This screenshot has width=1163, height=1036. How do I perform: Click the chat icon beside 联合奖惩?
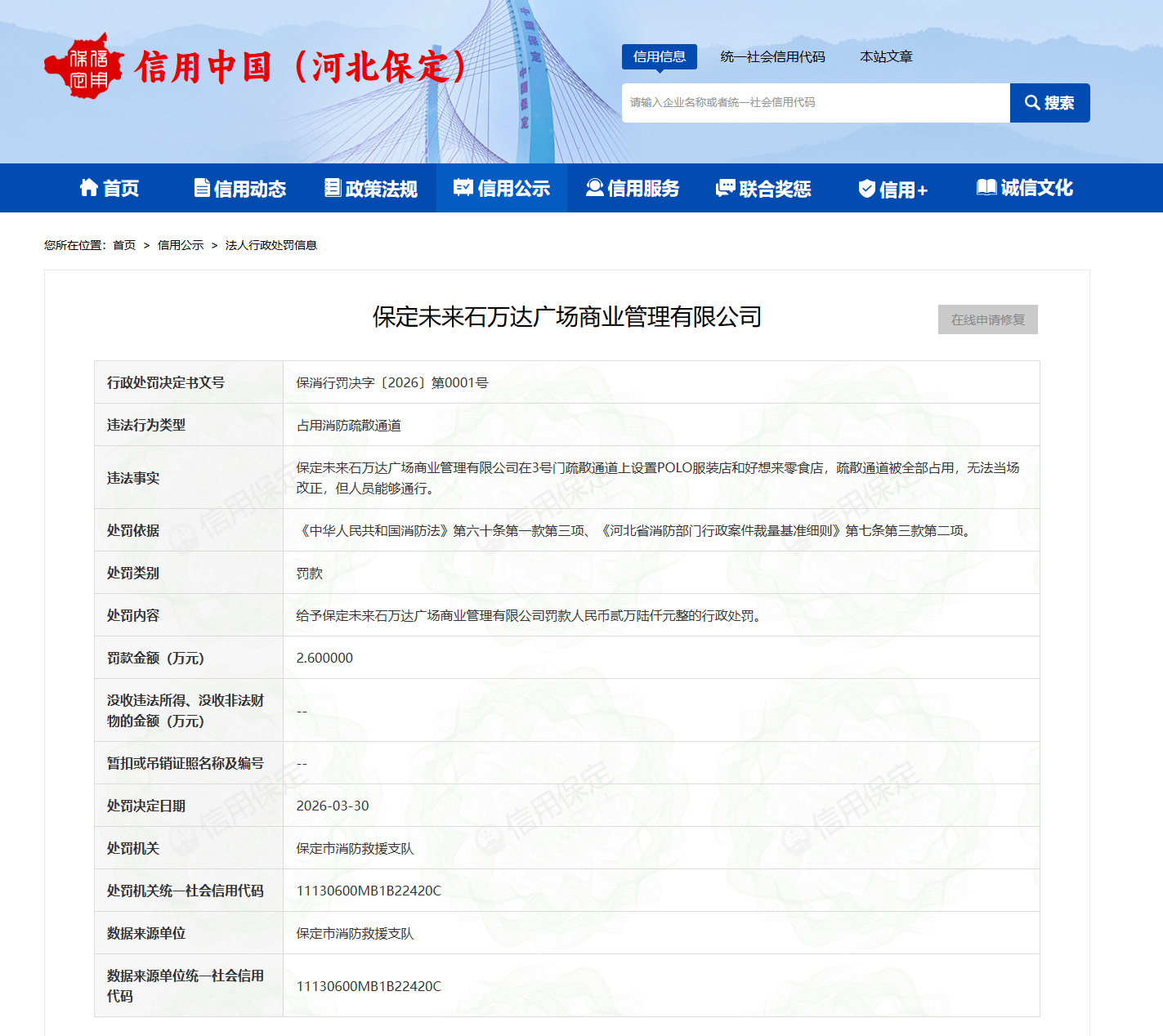pyautogui.click(x=725, y=188)
